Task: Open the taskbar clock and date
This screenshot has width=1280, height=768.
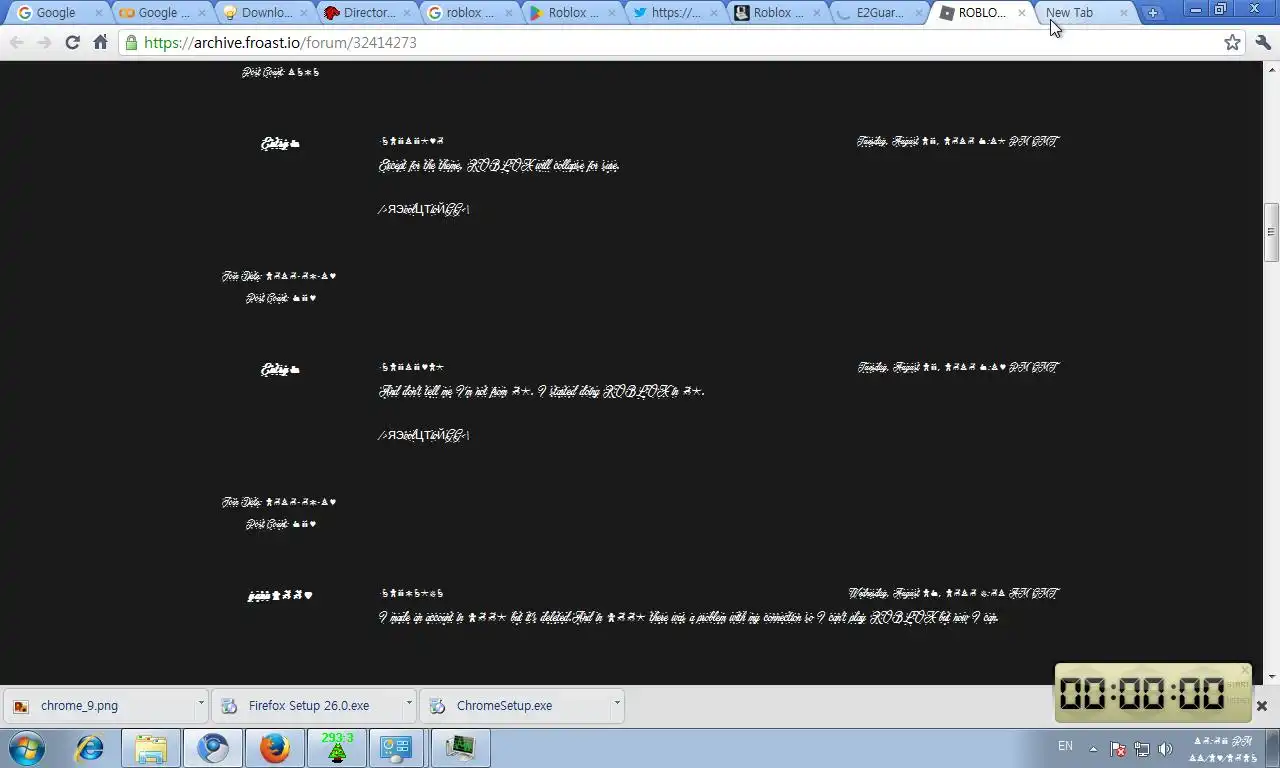Action: [1222, 749]
